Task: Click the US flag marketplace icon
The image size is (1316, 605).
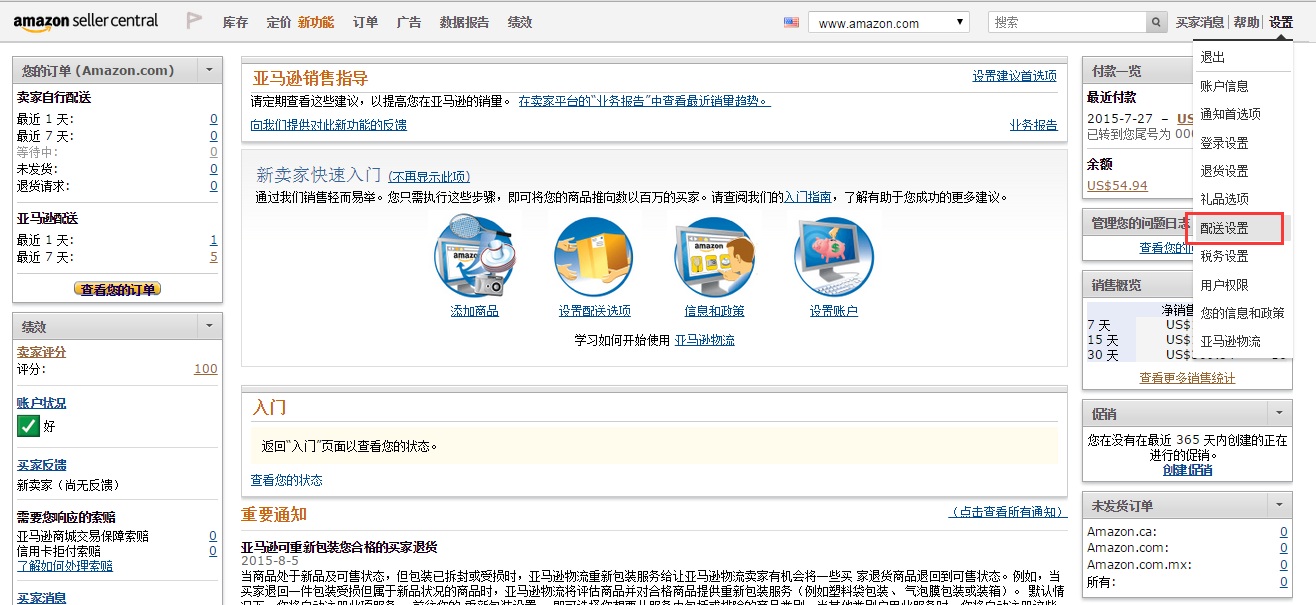Action: (x=791, y=22)
